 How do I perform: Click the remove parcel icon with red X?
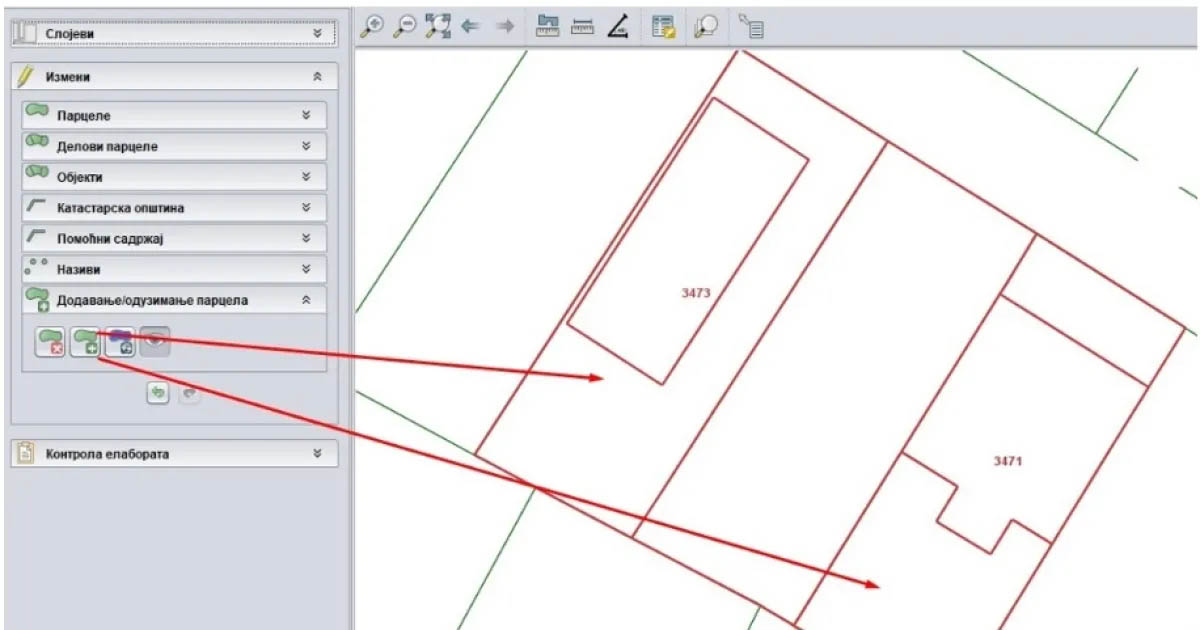50,342
